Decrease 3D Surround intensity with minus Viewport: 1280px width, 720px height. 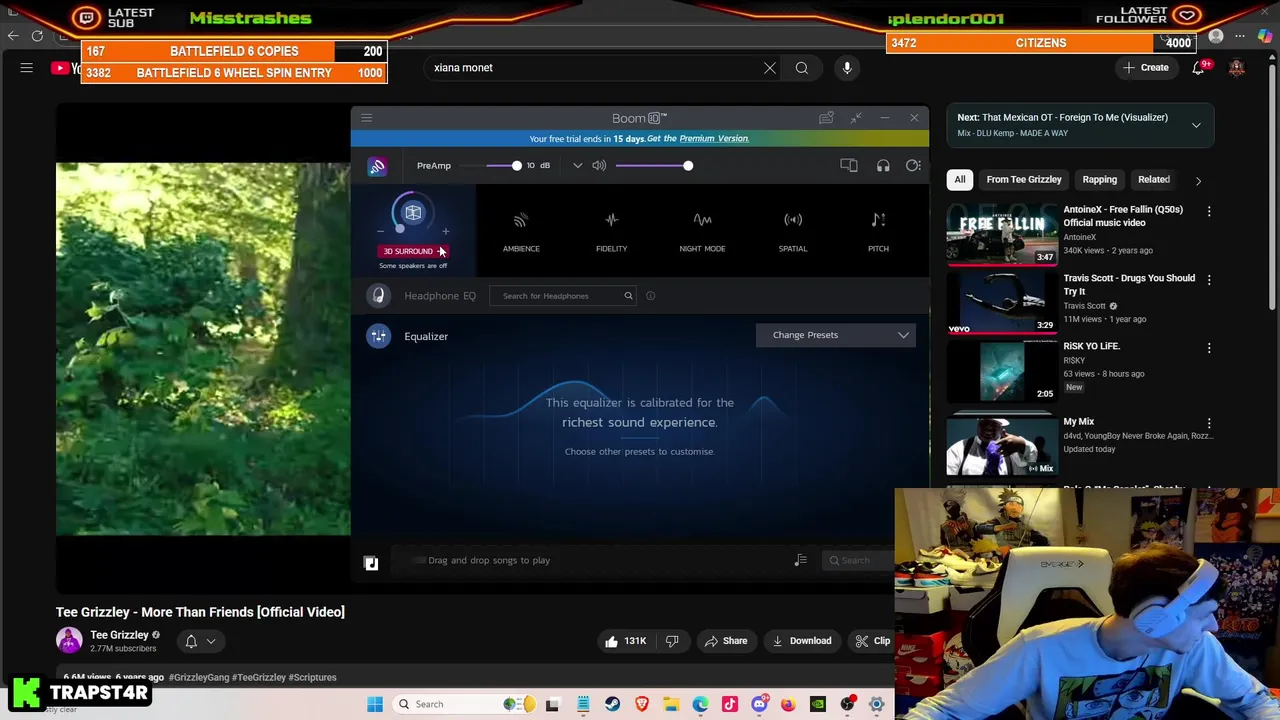380,231
